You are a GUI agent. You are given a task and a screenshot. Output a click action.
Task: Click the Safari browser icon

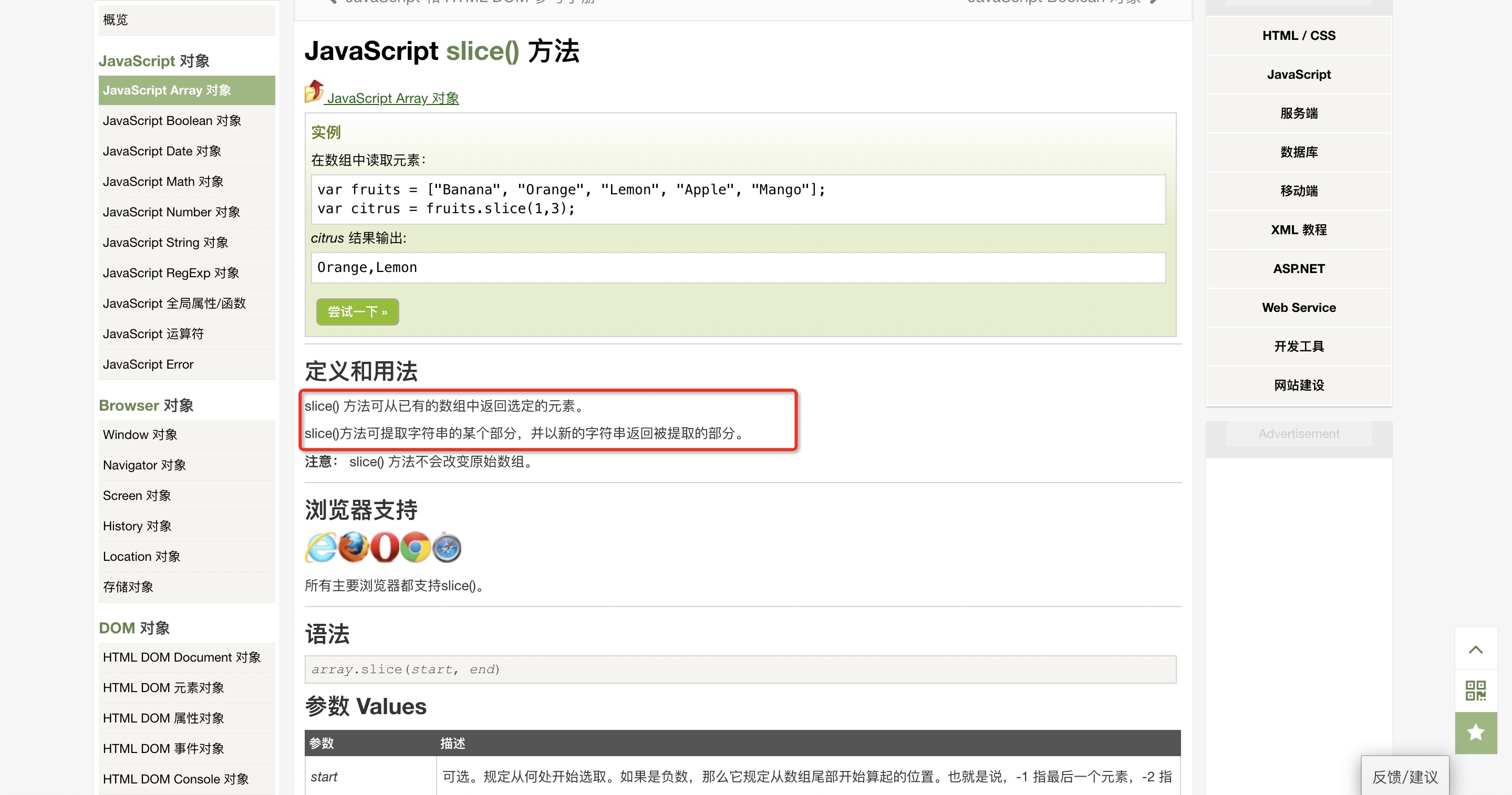(447, 547)
